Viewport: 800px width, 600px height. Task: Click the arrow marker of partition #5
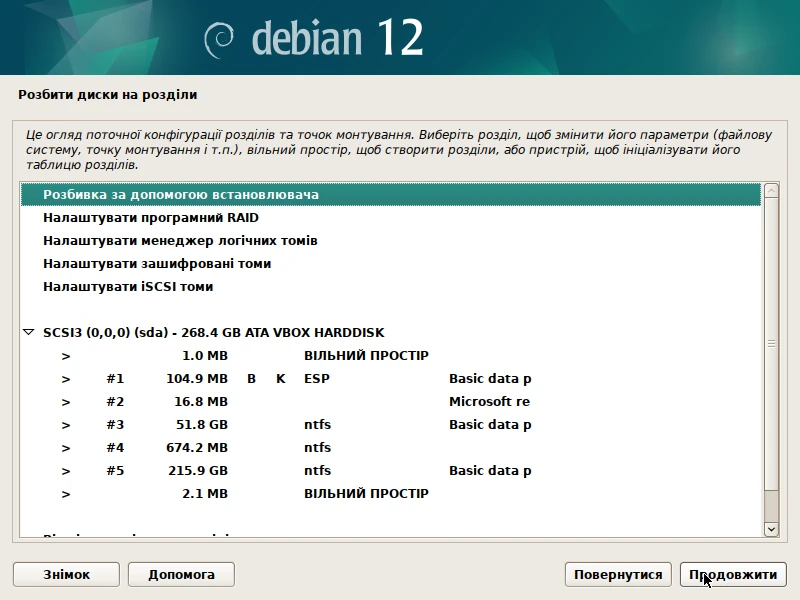pyautogui.click(x=66, y=471)
